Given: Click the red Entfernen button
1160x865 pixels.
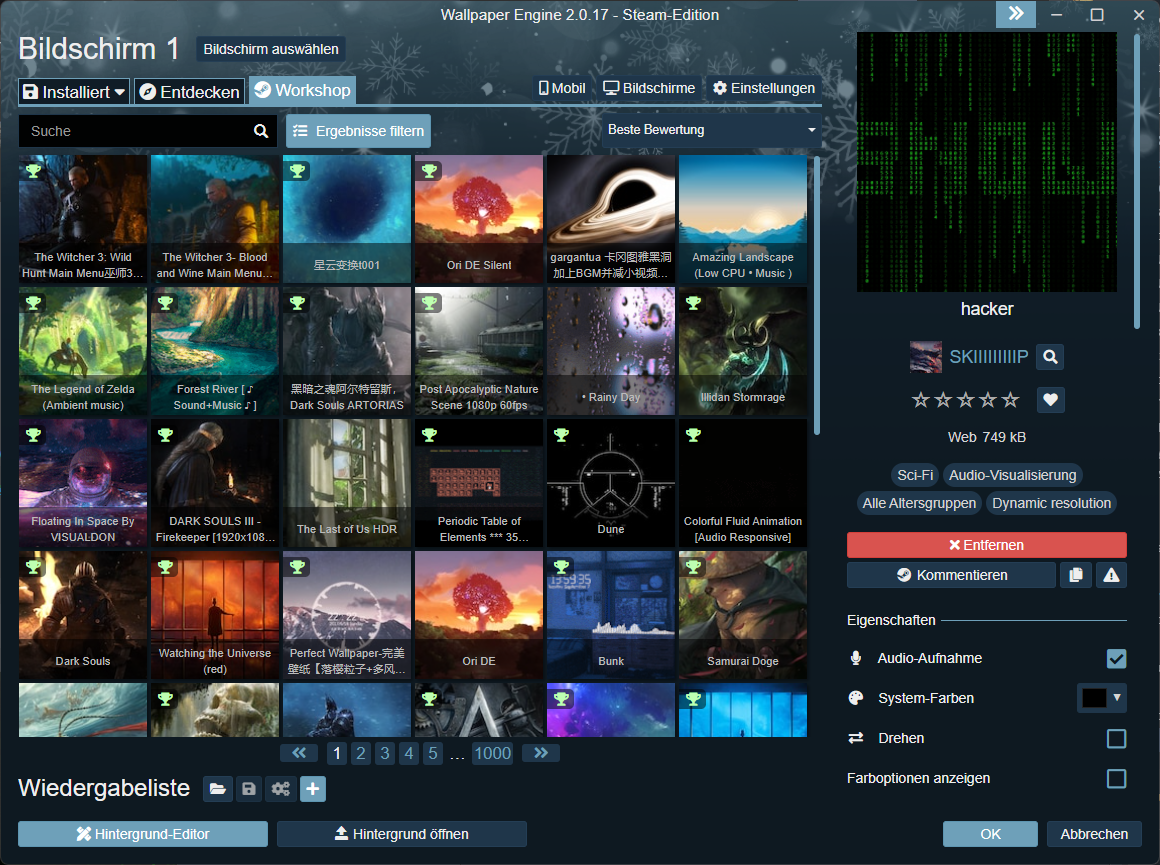Looking at the screenshot, I should (x=986, y=545).
